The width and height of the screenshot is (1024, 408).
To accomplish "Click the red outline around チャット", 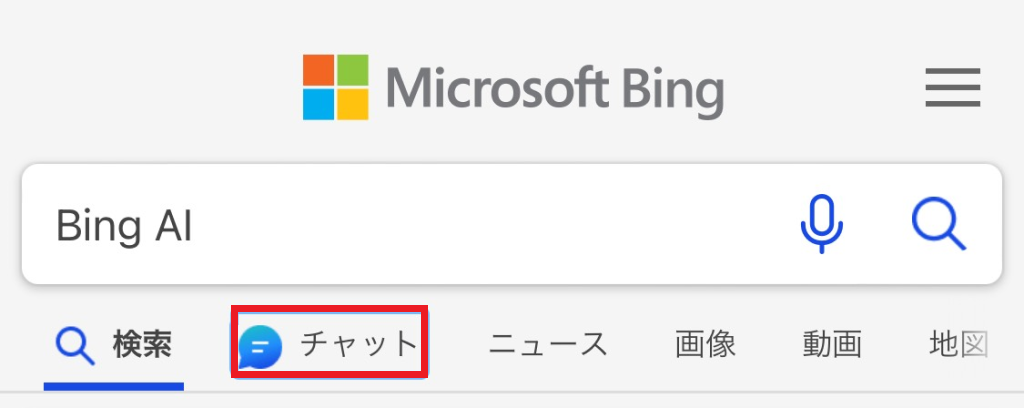I will point(330,308).
